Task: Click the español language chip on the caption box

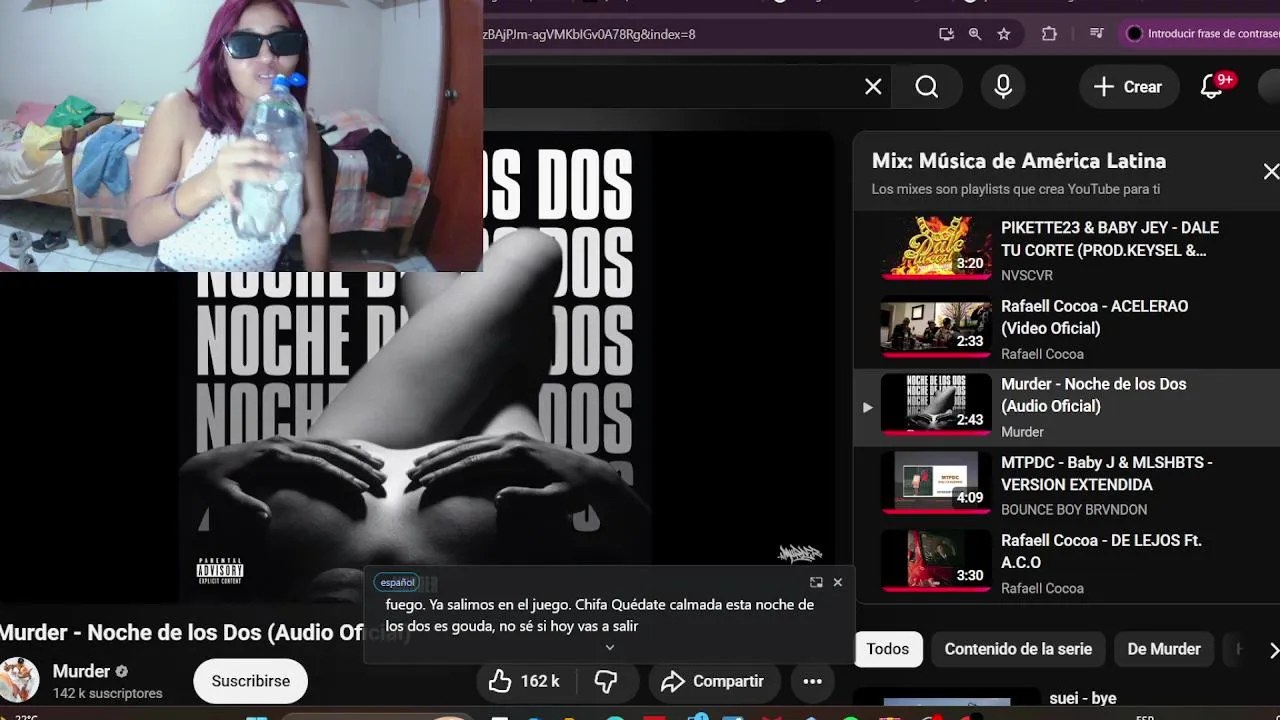Action: [x=397, y=582]
